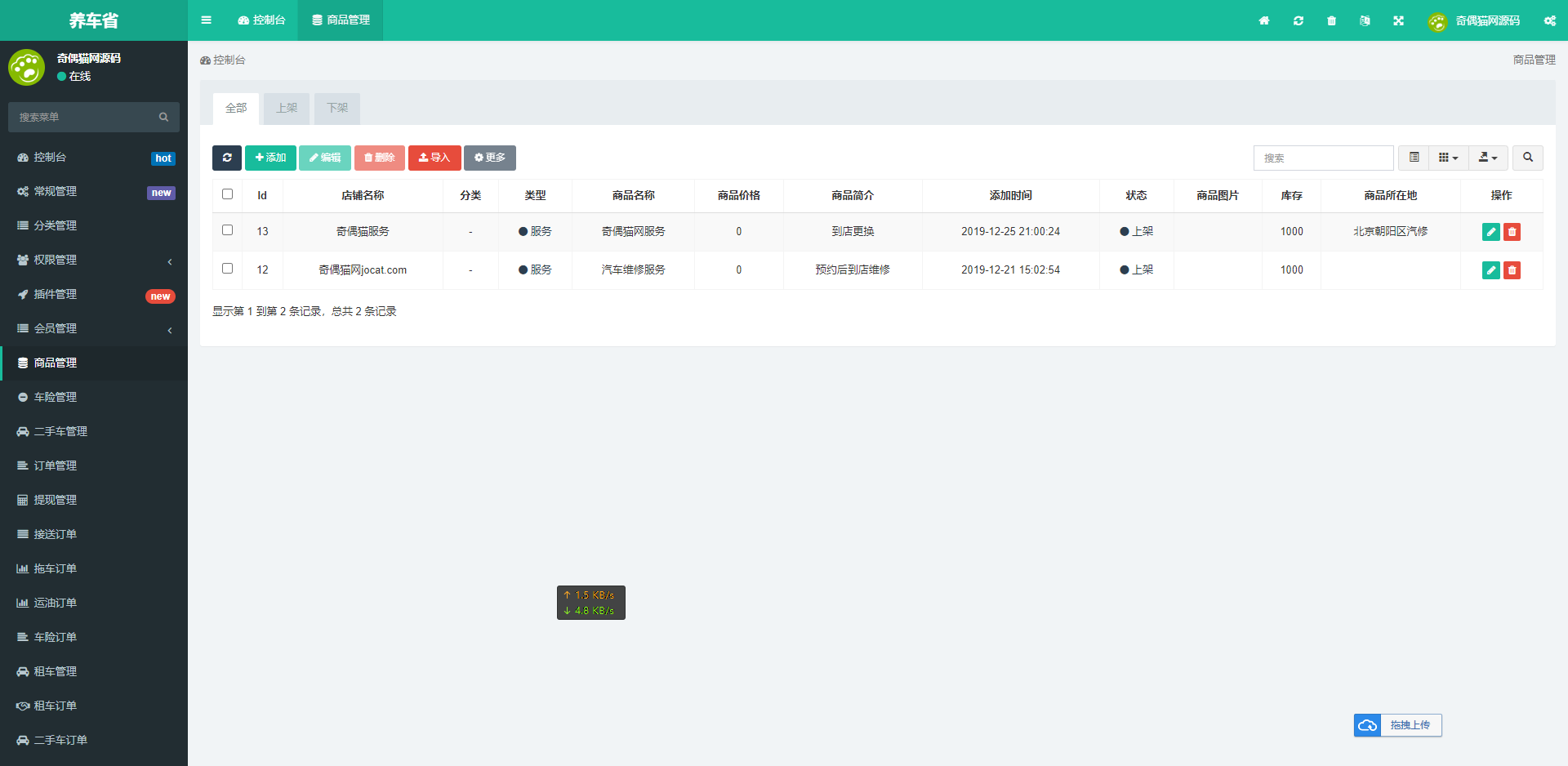Click the search magnifier button beside export

coord(1528,158)
